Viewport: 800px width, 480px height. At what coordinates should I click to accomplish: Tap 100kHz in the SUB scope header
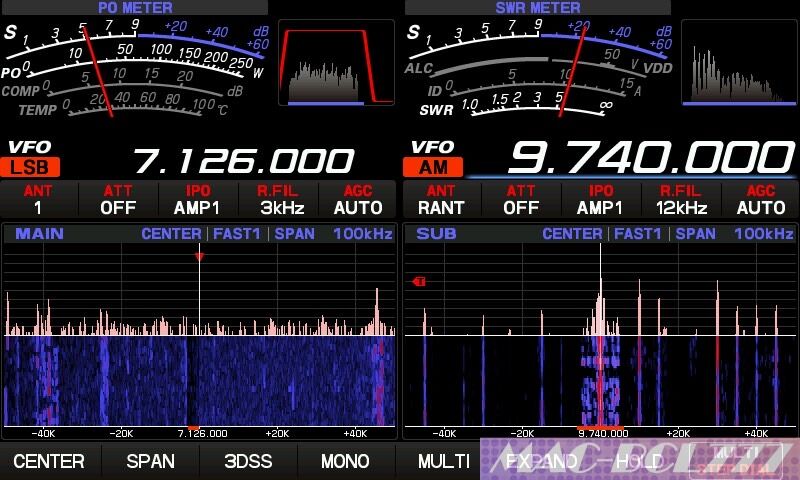[764, 234]
